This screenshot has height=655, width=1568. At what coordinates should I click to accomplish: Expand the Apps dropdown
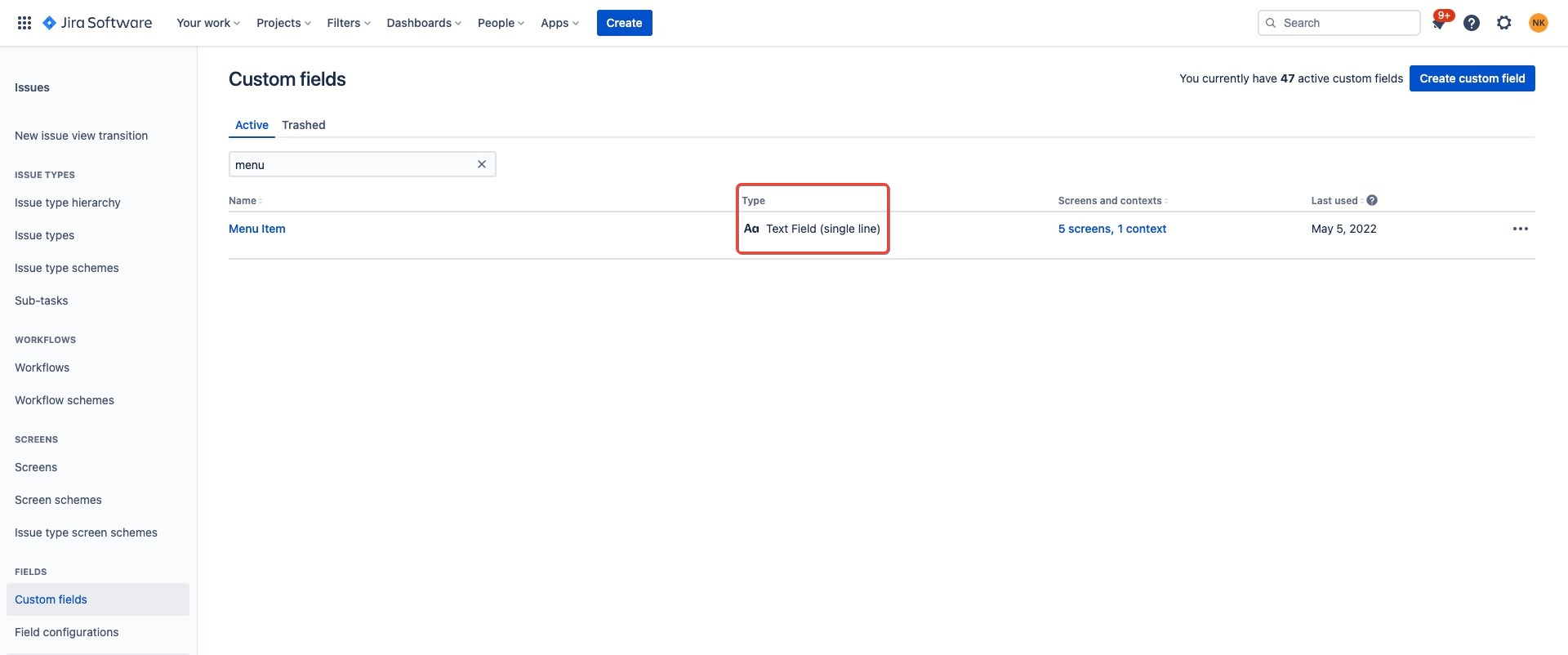coord(559,23)
